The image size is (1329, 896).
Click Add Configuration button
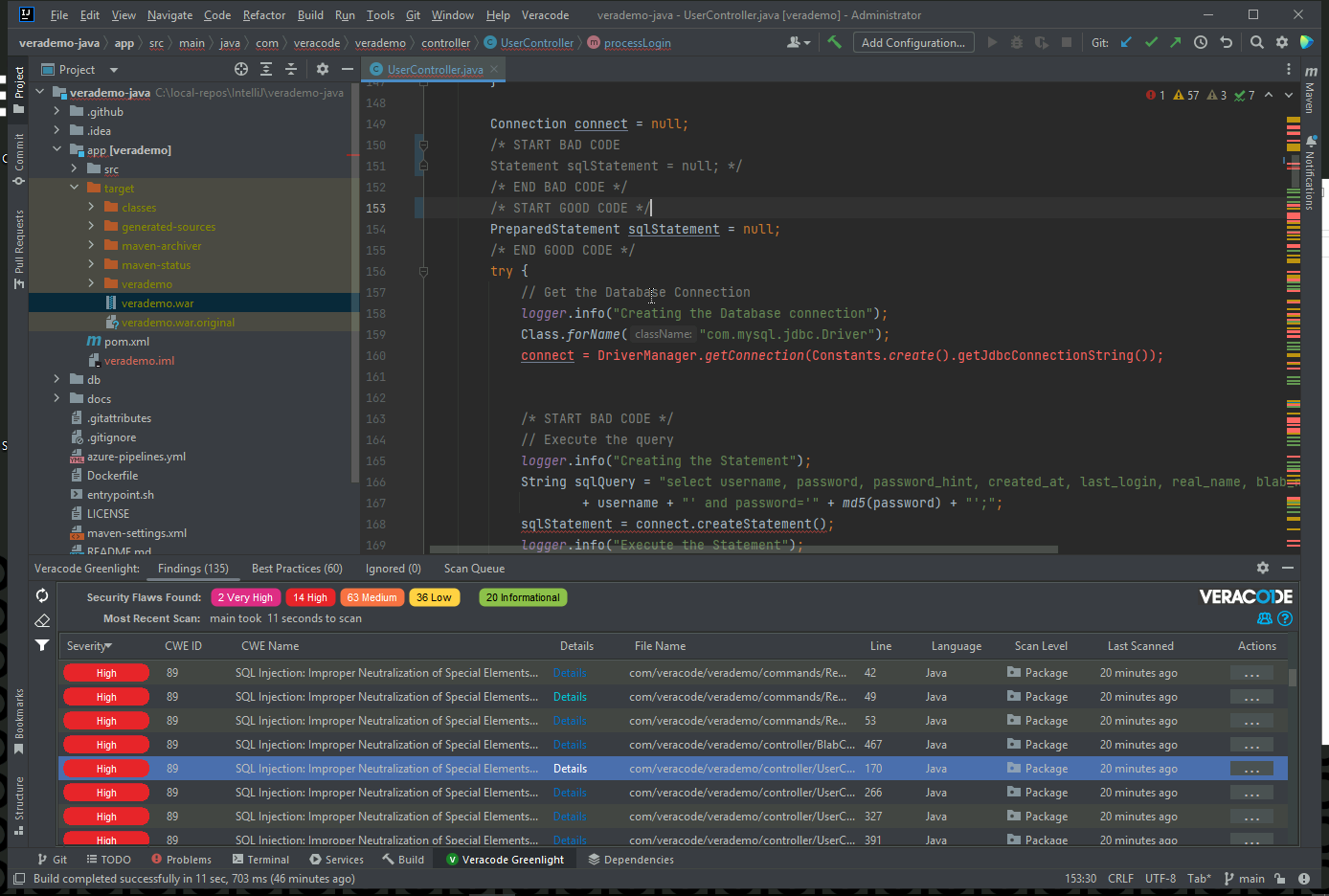[913, 42]
